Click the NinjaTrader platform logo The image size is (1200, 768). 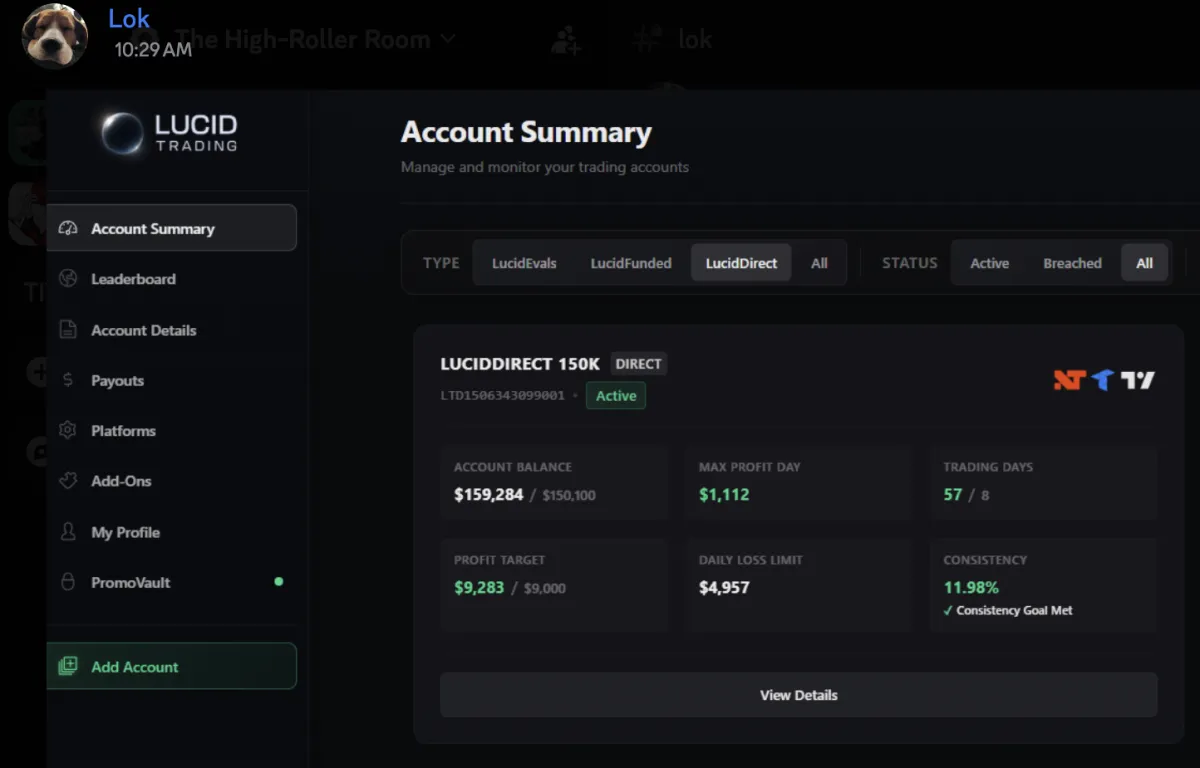(x=1069, y=380)
